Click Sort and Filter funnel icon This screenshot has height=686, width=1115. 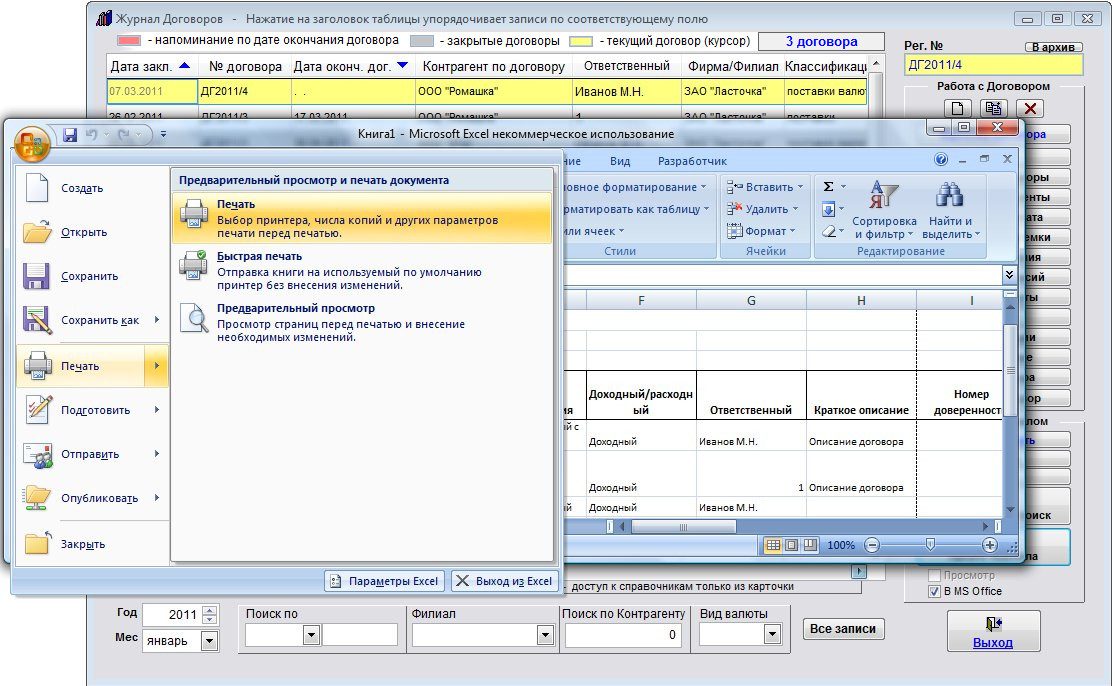884,196
